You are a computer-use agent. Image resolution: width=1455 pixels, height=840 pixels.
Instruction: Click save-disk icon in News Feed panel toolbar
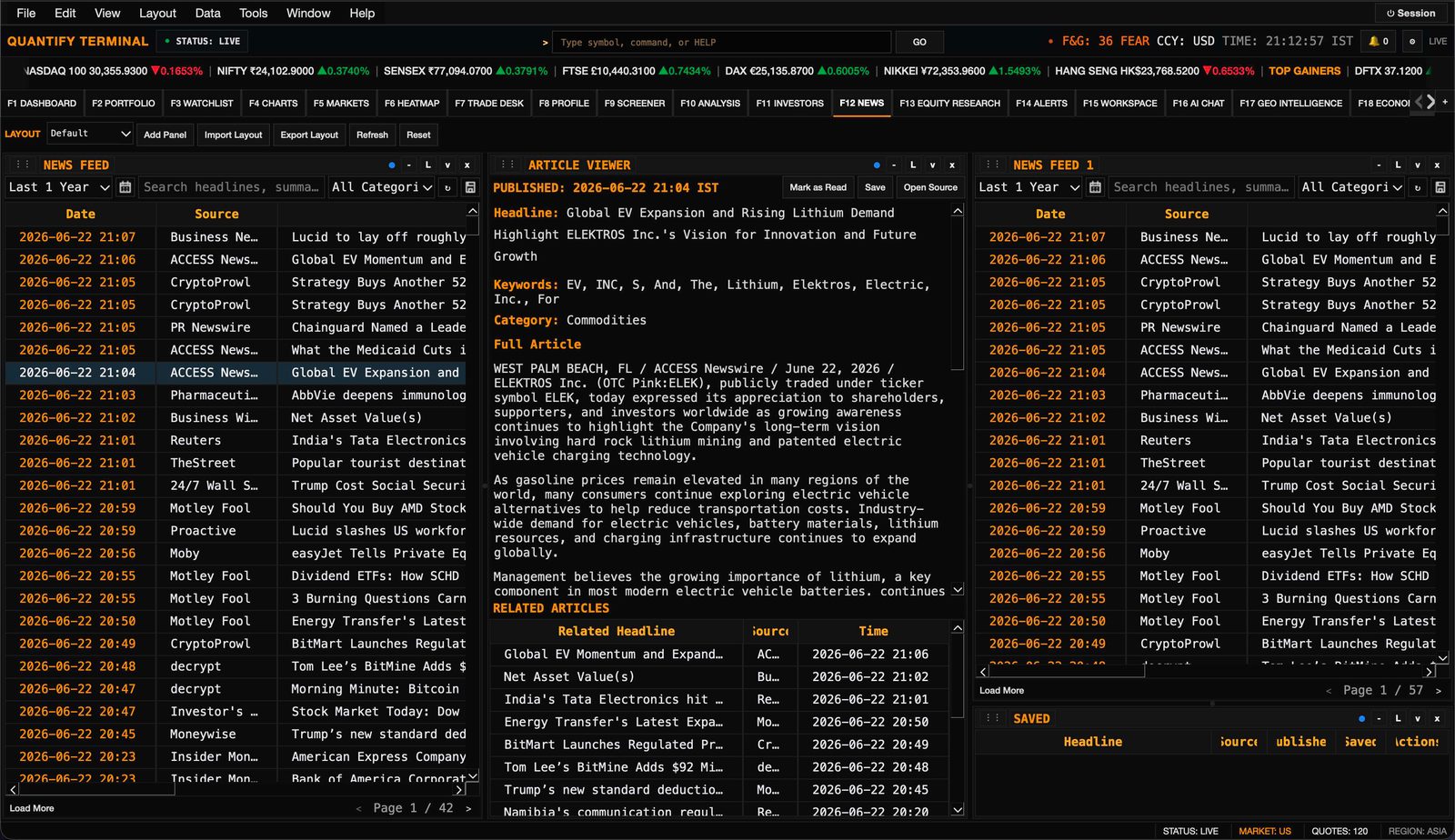pyautogui.click(x=470, y=187)
